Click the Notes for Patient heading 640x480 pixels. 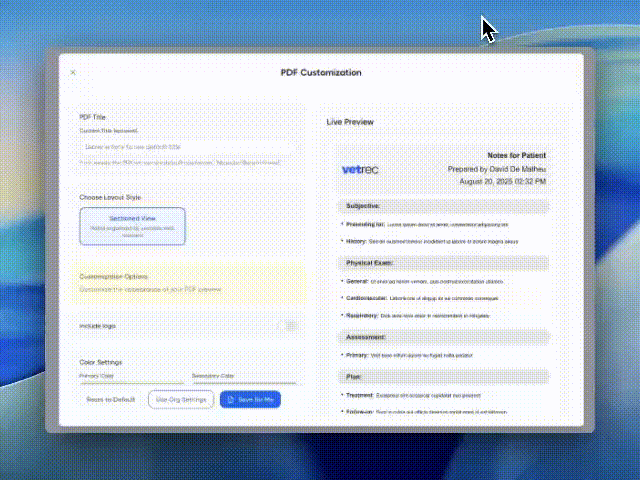(516, 156)
